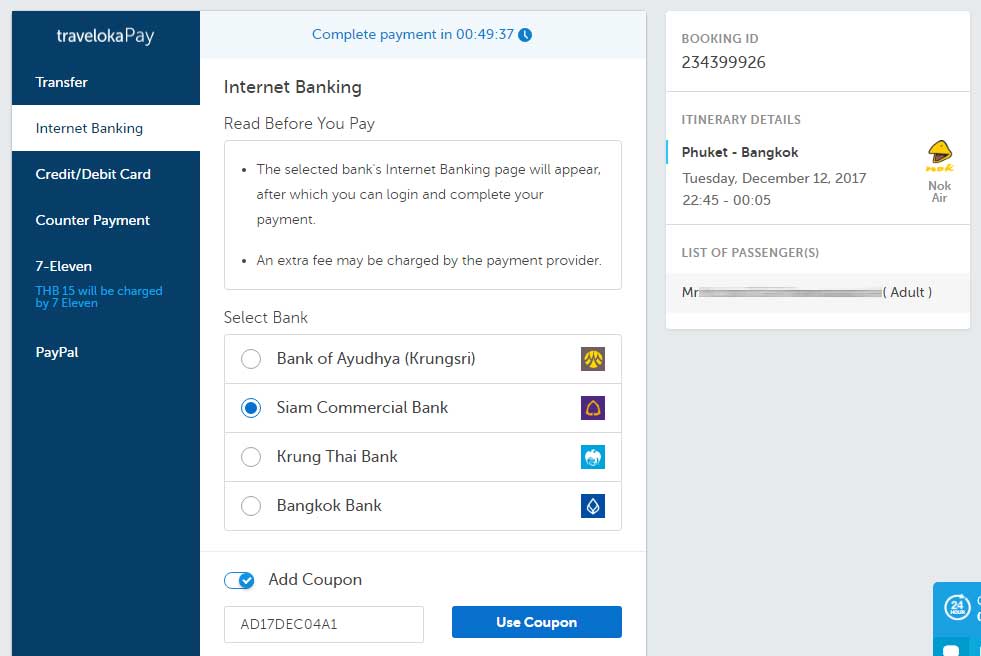Click the coupon code input field
The width and height of the screenshot is (981, 656).
(x=323, y=624)
